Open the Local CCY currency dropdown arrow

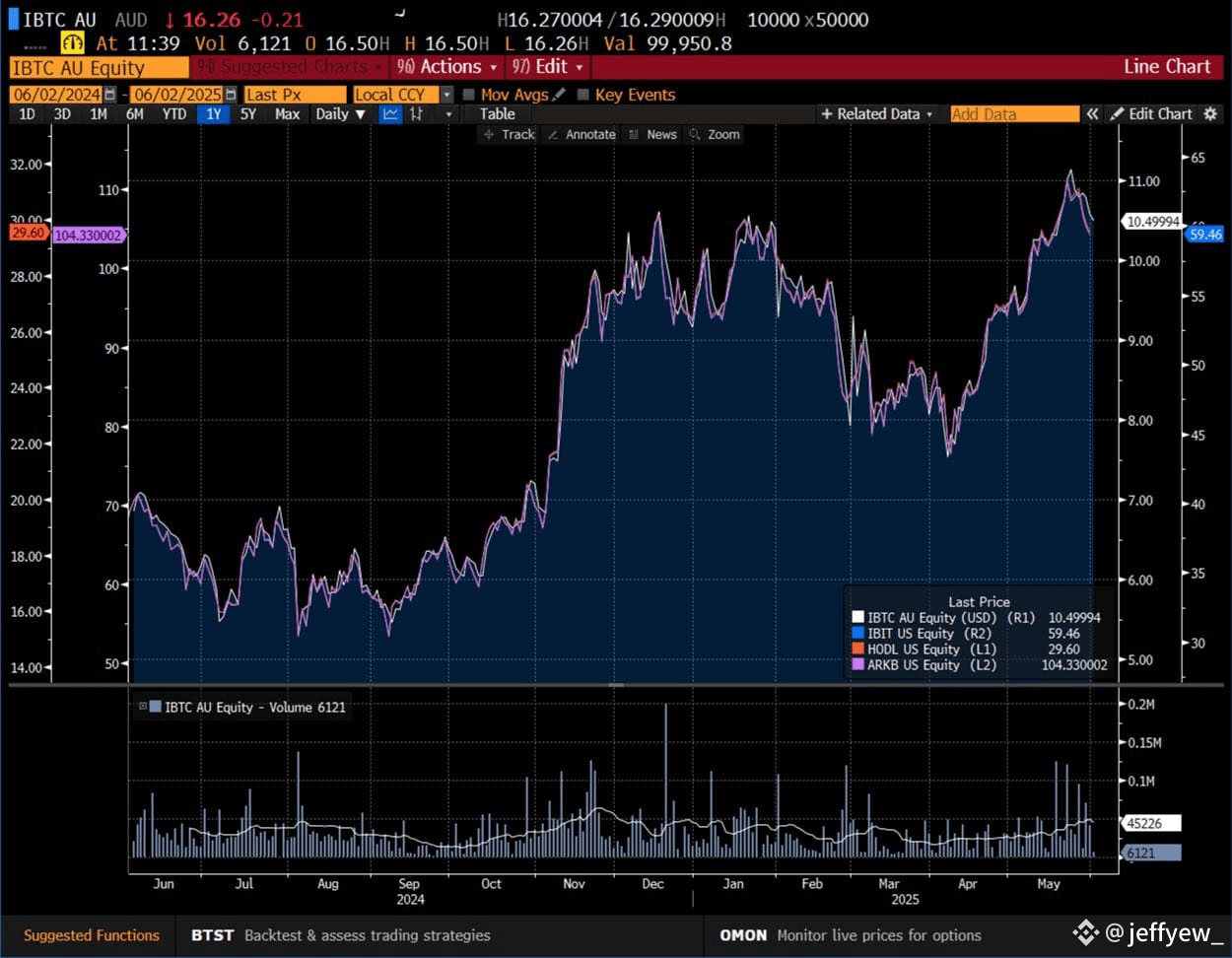[x=446, y=95]
